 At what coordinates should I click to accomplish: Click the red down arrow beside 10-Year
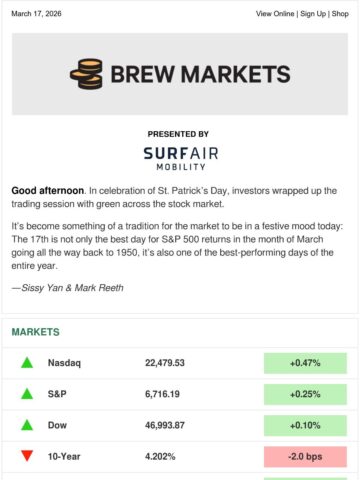(27, 456)
